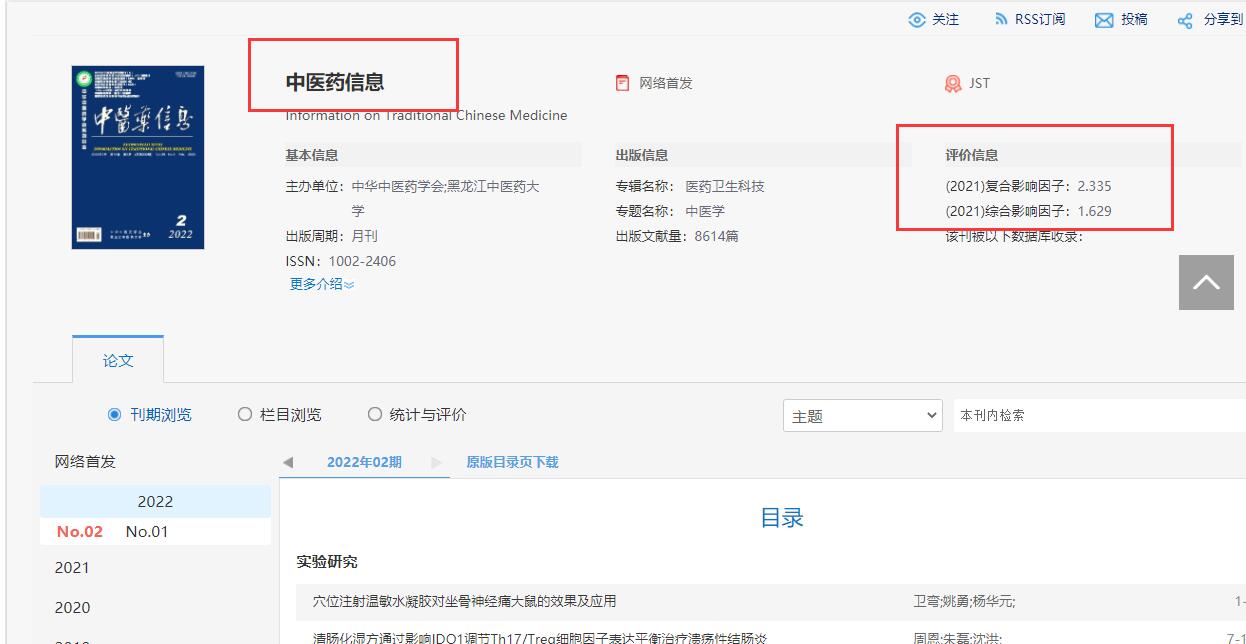The width and height of the screenshot is (1246, 644).
Task: Click the 网络首发 online-first icon
Action: point(622,84)
